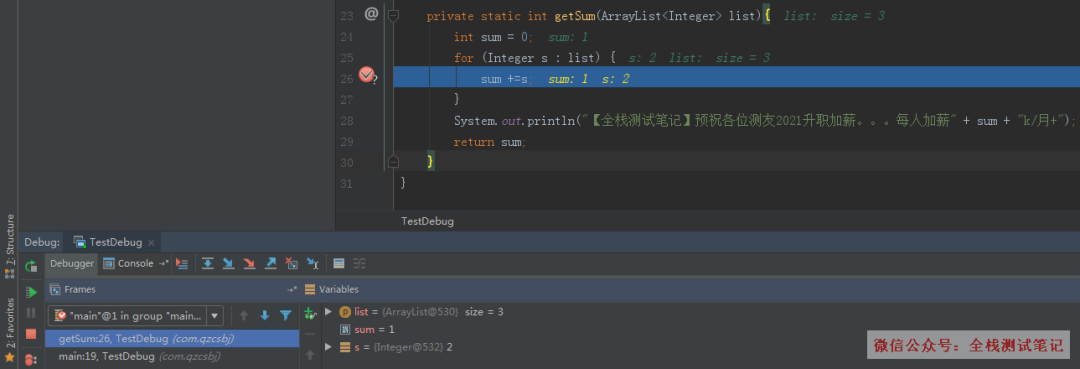Click the Step Out icon
The width and height of the screenshot is (1080, 369).
tap(271, 263)
